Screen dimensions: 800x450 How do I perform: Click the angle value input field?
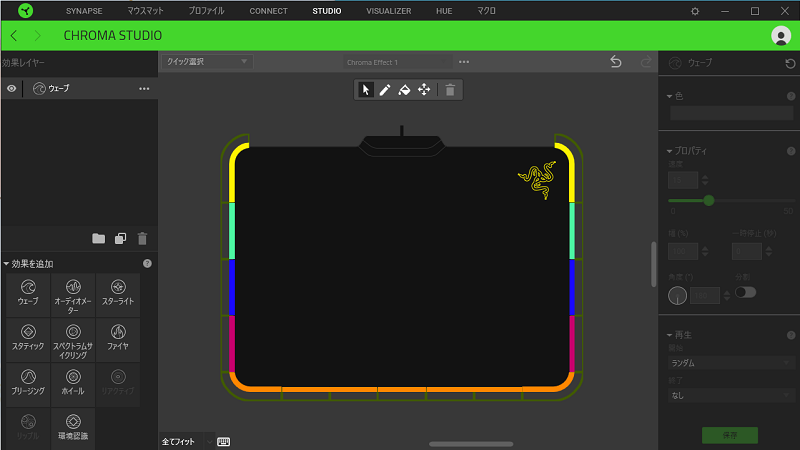tap(705, 295)
